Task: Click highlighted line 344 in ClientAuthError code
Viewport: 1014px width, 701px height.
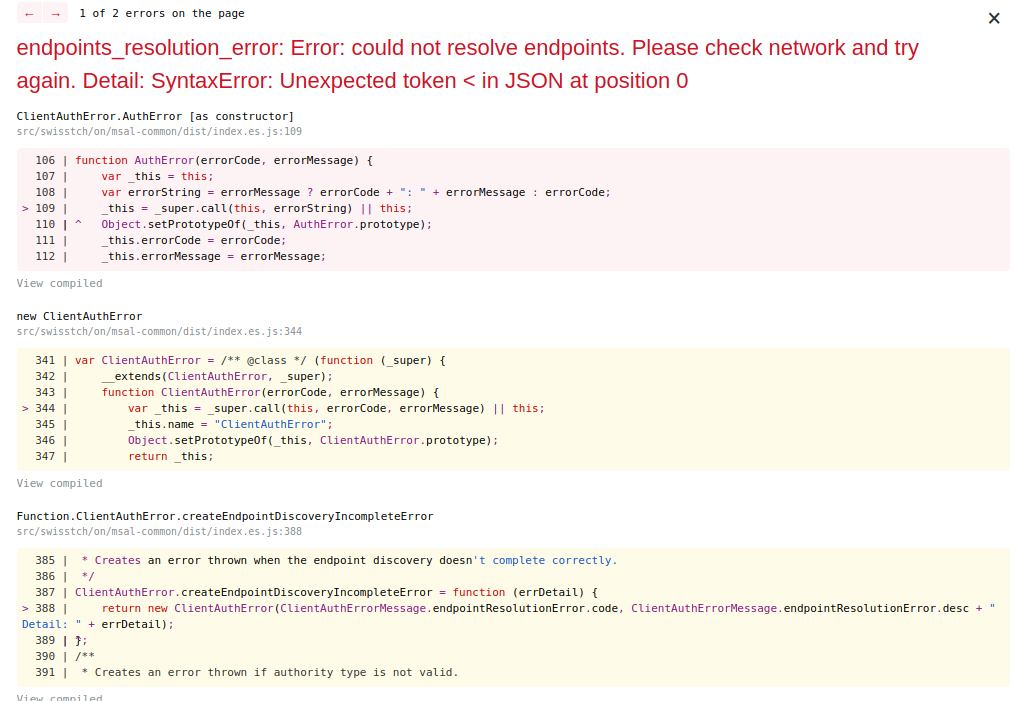Action: pos(336,408)
